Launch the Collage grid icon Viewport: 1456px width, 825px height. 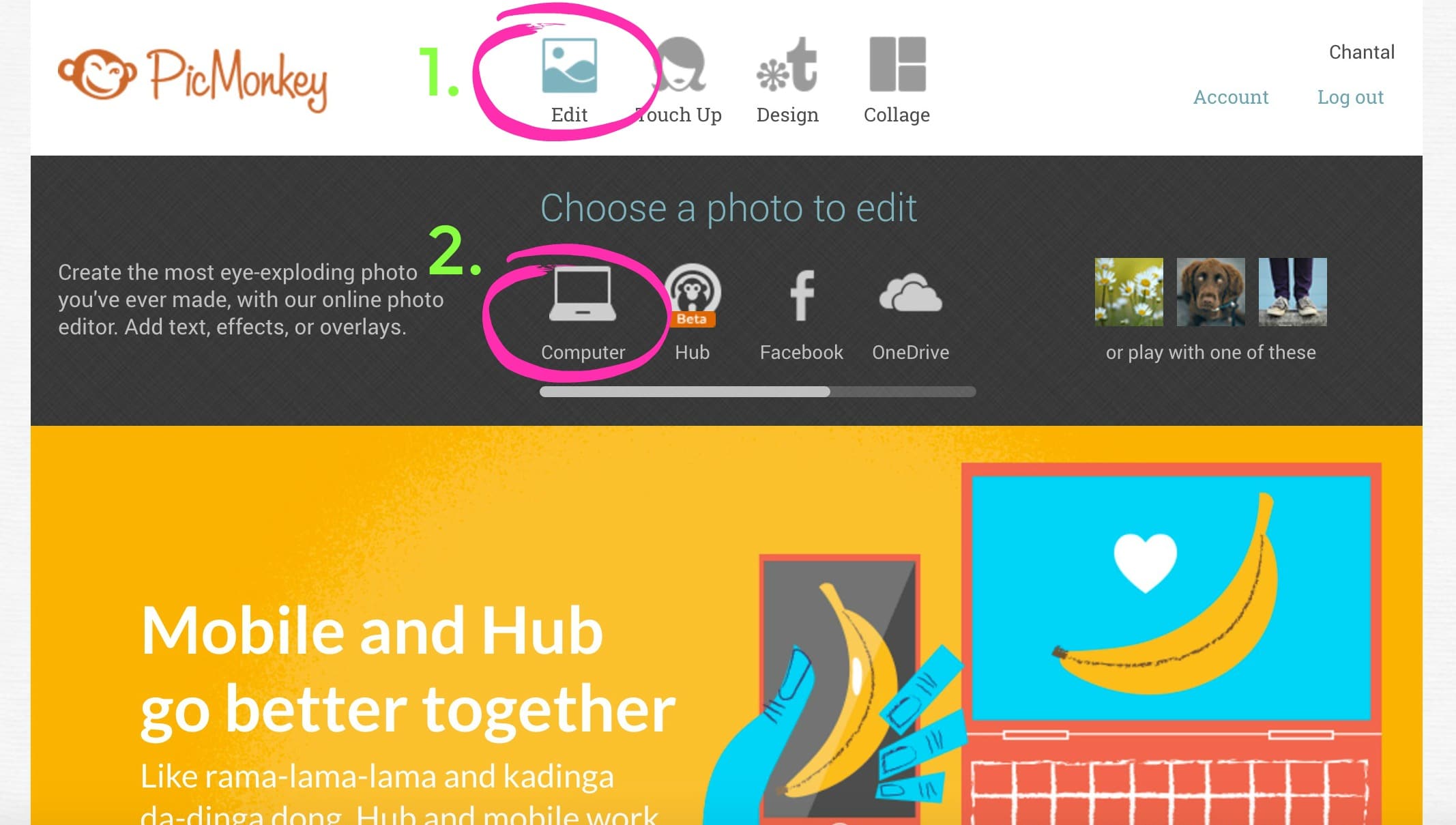897,64
